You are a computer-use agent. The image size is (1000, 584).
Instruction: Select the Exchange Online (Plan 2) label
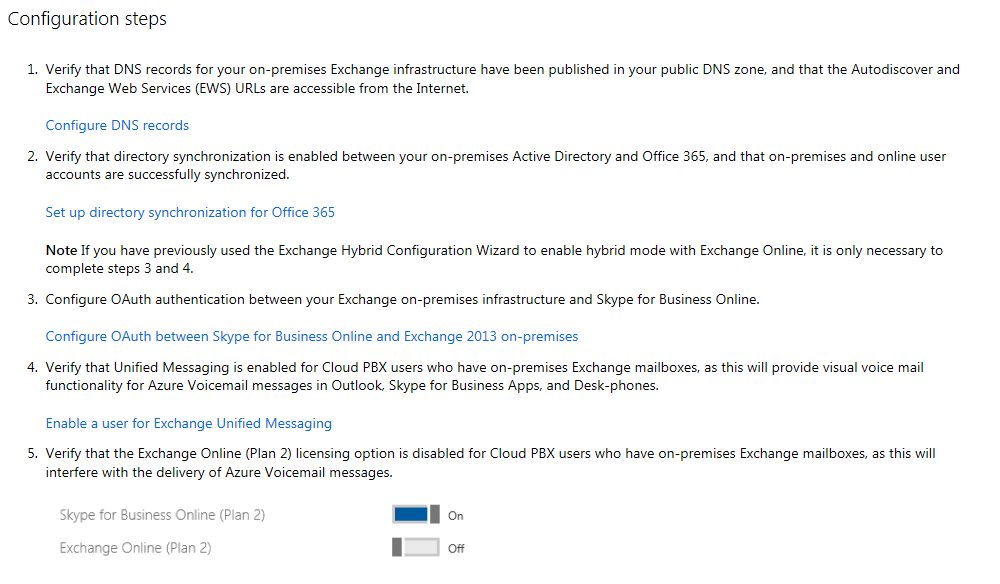(x=135, y=547)
